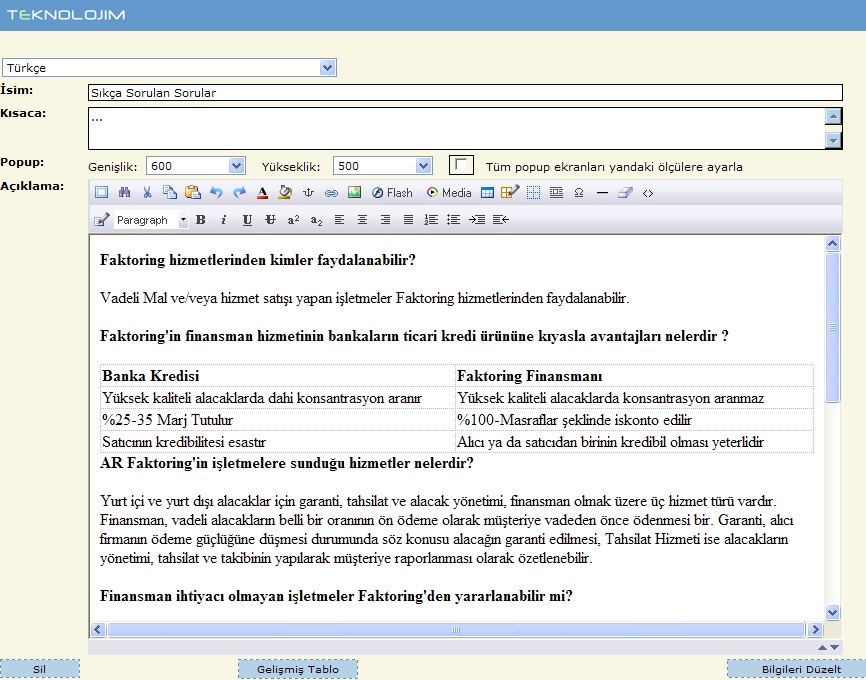Paste clipboard content into the editor
This screenshot has width=866, height=680.
click(193, 192)
